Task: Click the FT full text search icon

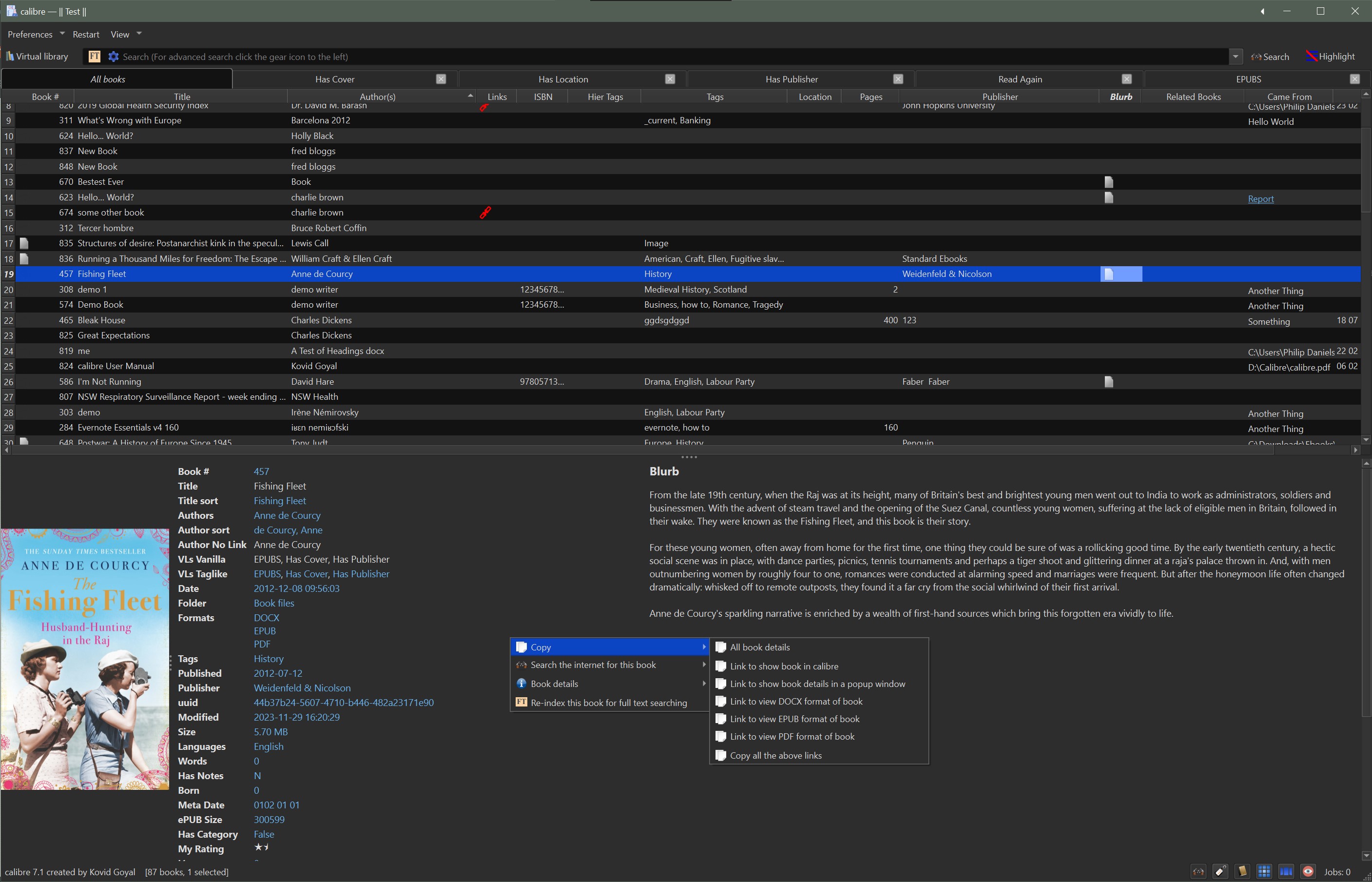Action: (95, 57)
